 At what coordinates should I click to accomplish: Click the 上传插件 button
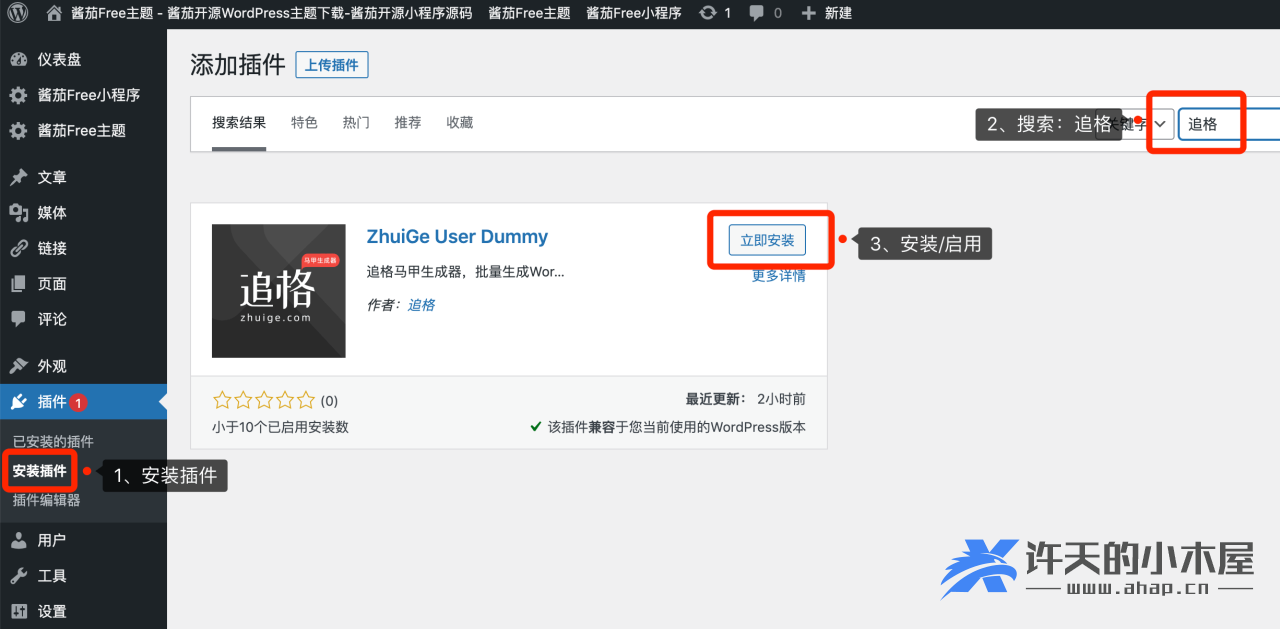(x=332, y=65)
